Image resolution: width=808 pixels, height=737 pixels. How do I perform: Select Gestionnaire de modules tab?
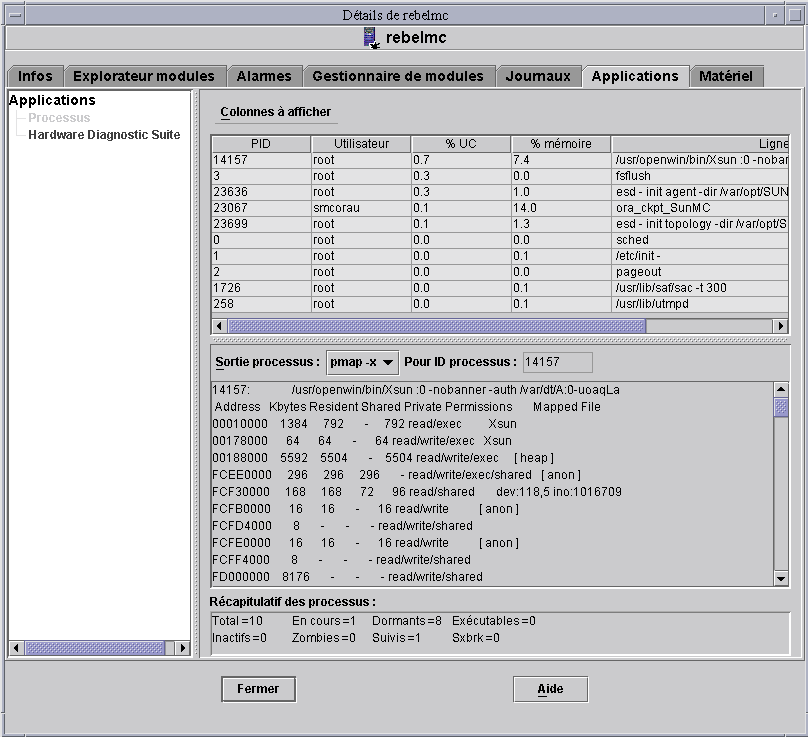tap(398, 76)
